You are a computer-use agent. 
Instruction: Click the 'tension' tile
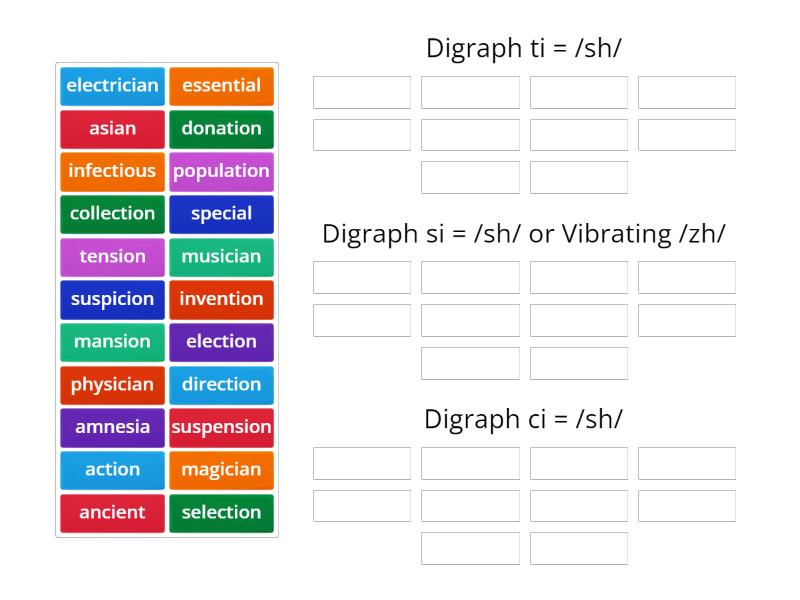coord(112,257)
